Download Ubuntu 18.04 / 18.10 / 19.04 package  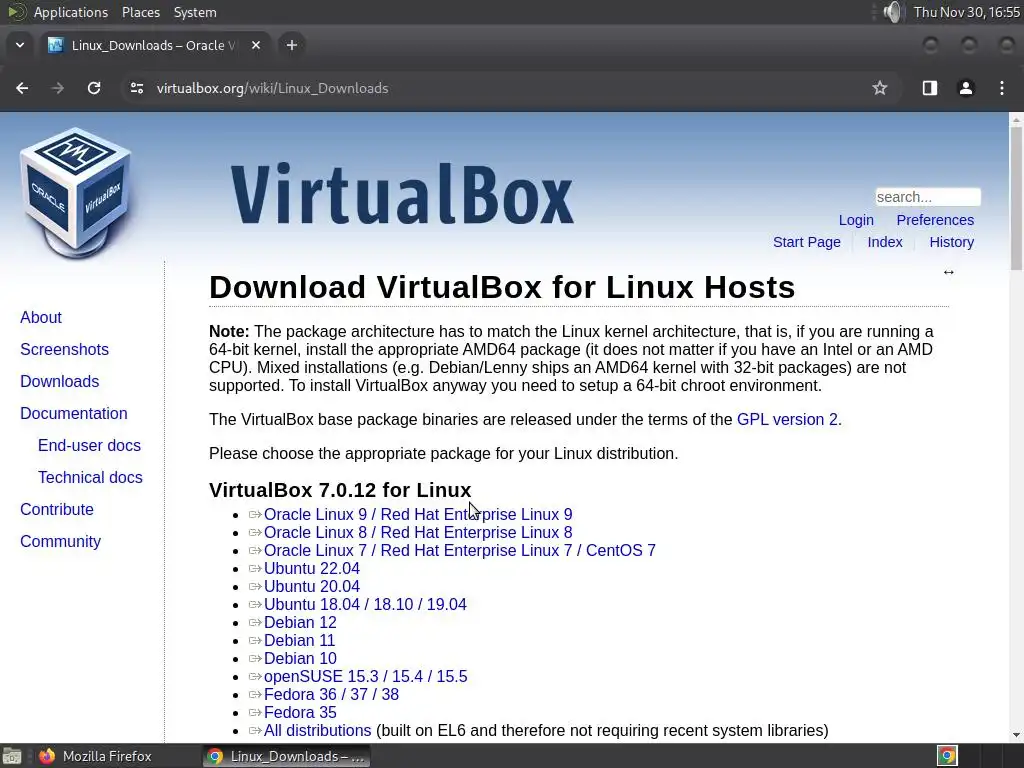(x=365, y=604)
